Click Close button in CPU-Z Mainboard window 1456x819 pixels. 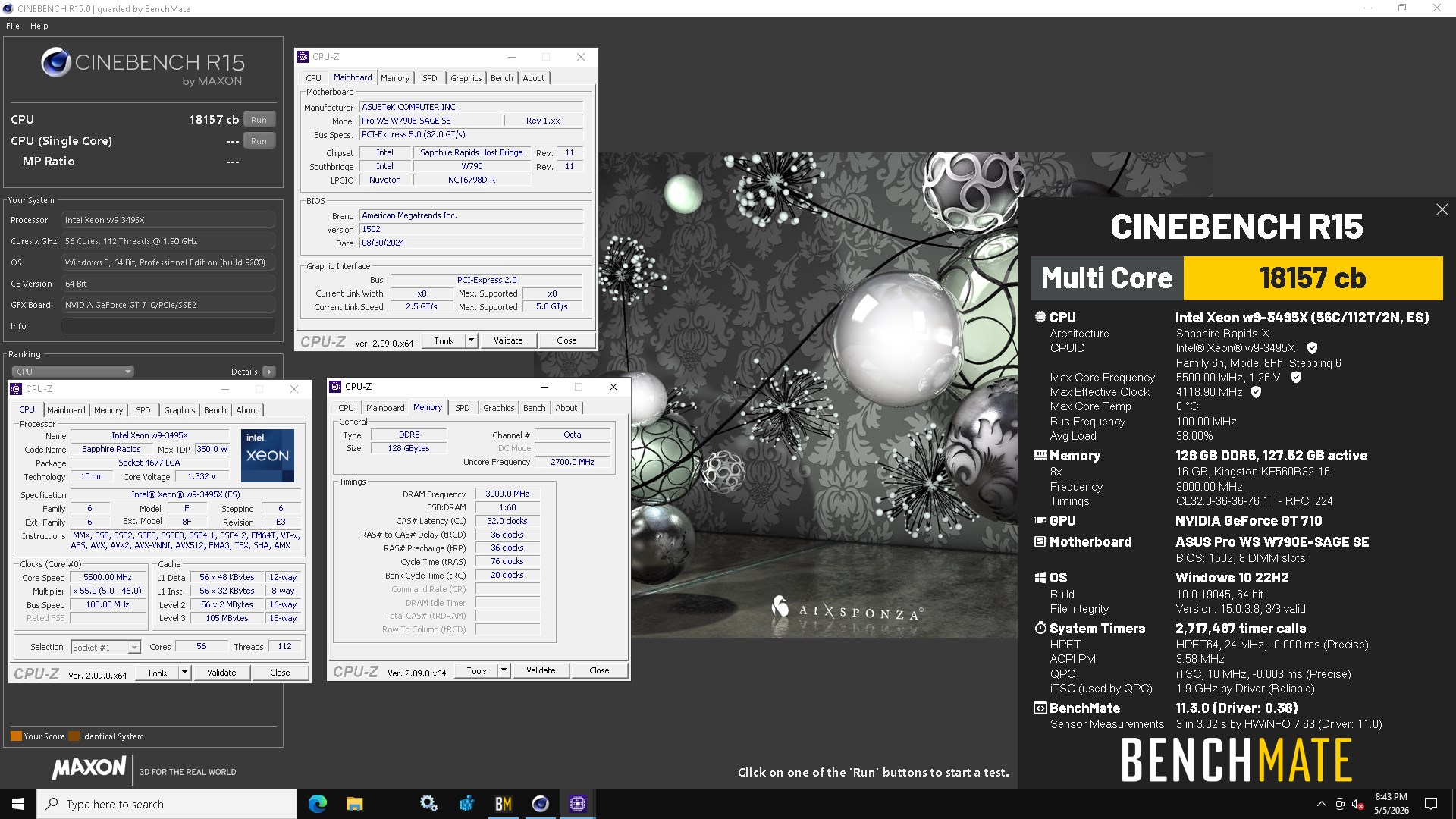pos(566,340)
